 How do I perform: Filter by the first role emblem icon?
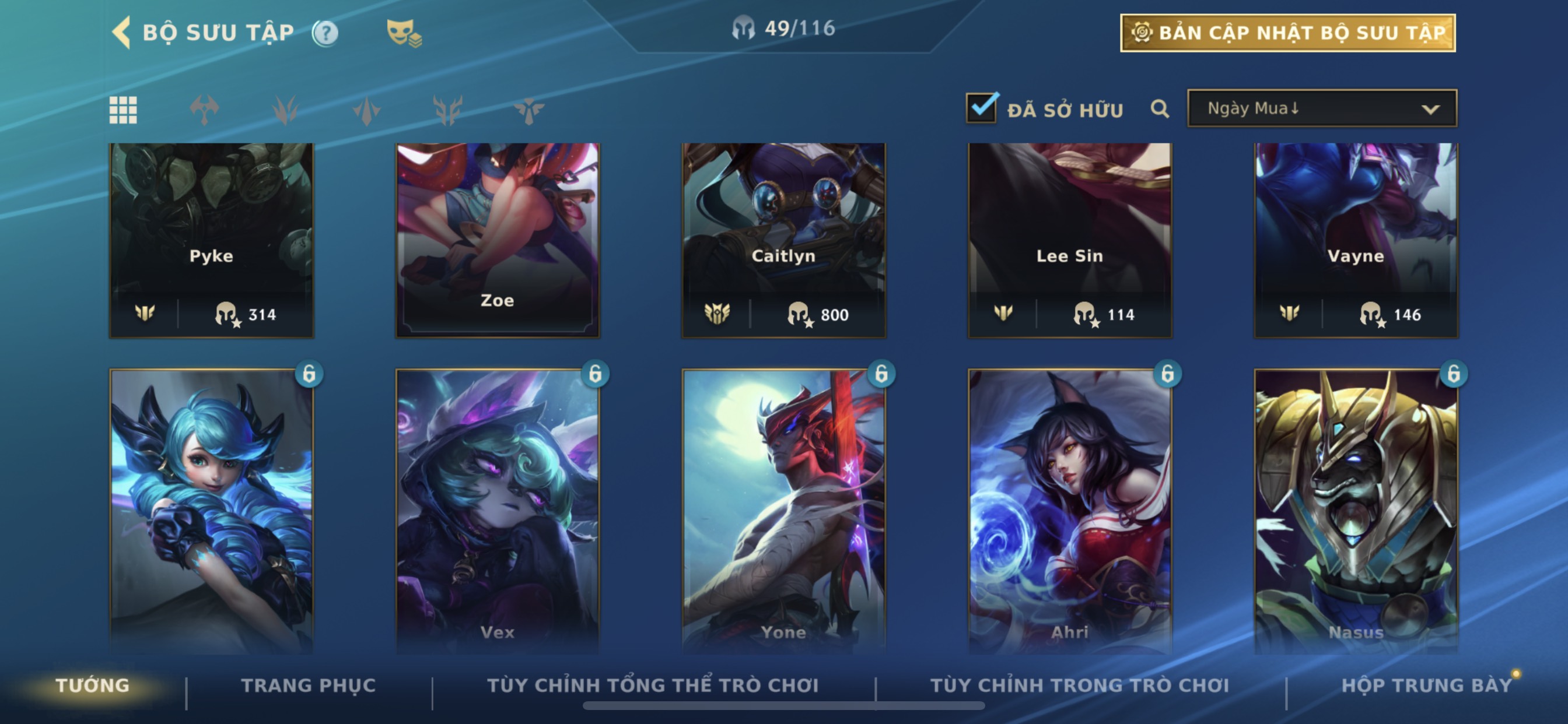click(205, 110)
